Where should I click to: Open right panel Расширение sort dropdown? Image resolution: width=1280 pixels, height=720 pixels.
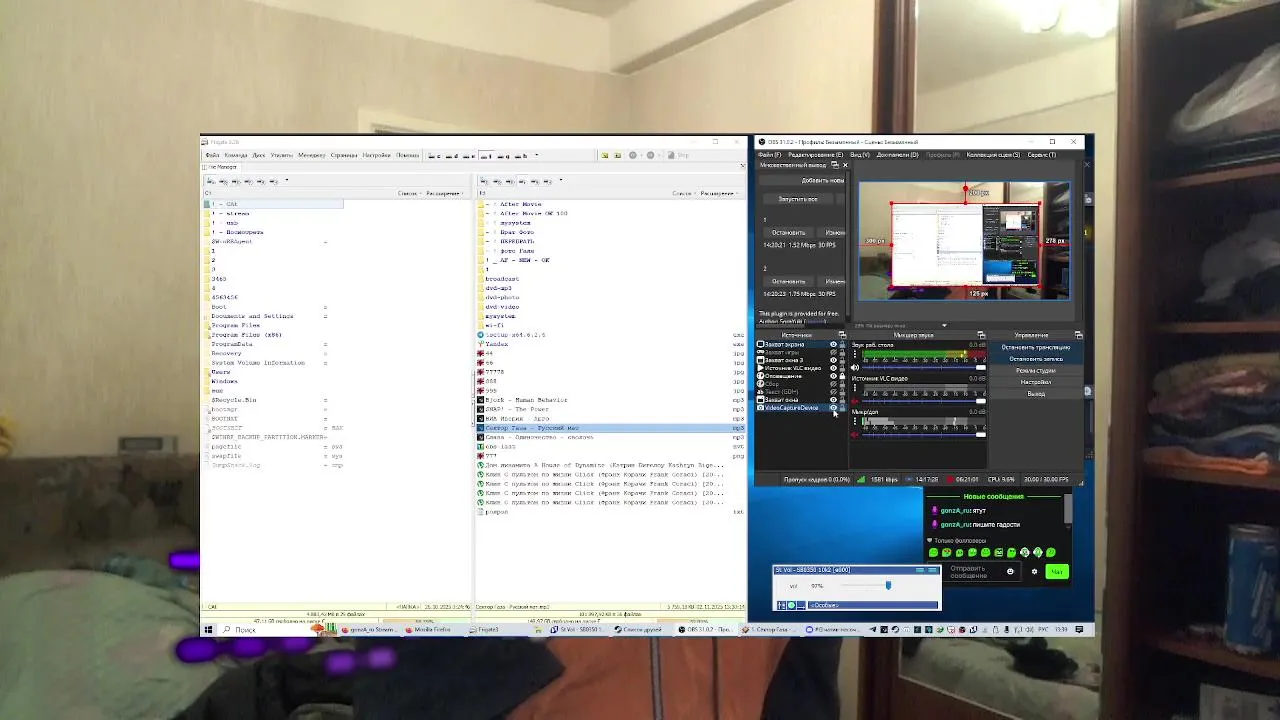point(720,193)
